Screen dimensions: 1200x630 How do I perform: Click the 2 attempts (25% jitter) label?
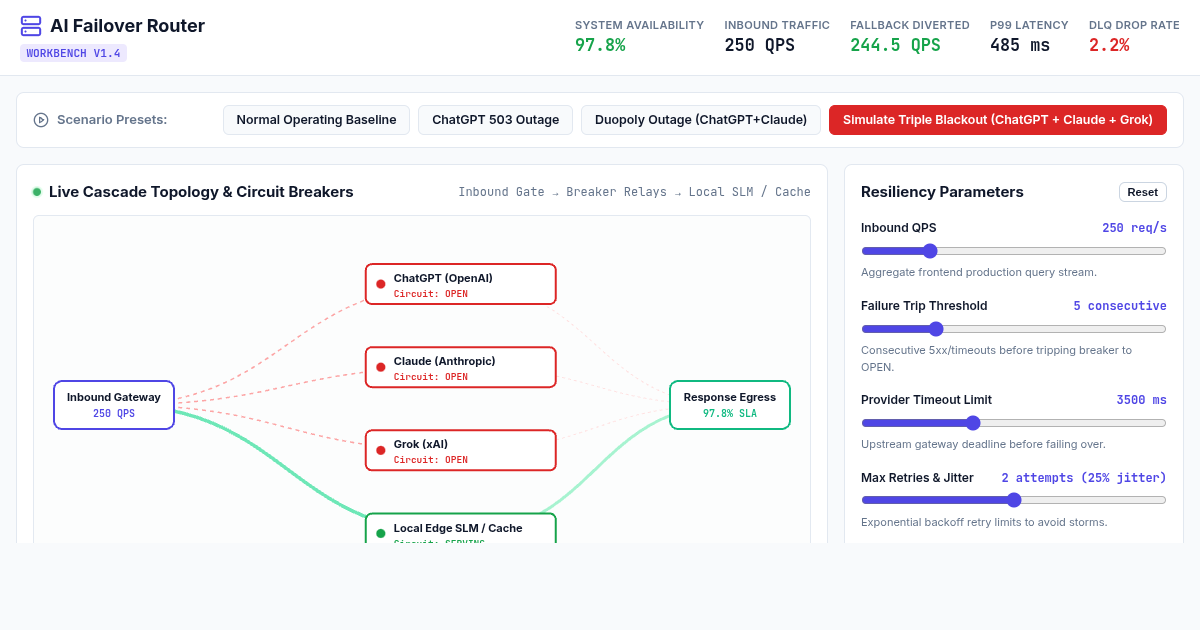pos(1084,478)
